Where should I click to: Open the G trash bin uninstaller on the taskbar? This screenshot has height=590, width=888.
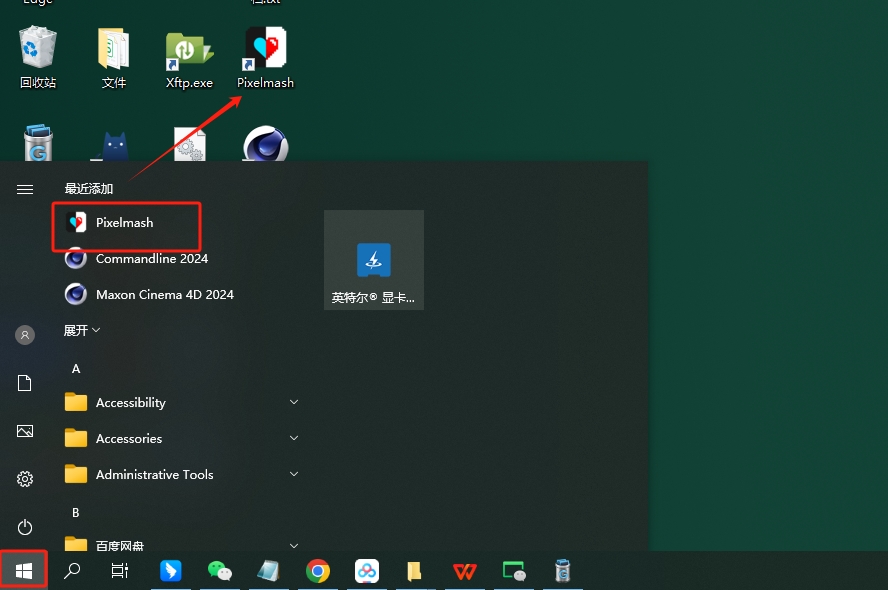tap(562, 571)
